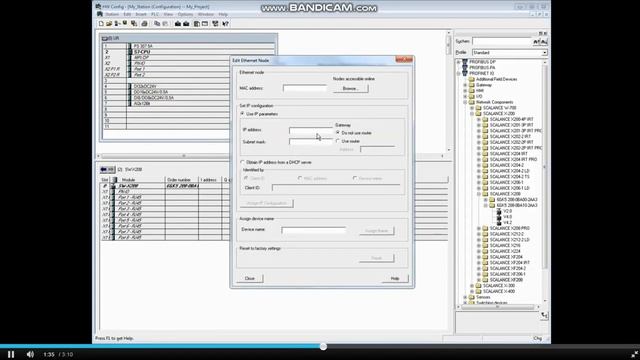The width and height of the screenshot is (640, 360).
Task: Select Obtain IP address from DHCP server
Action: coord(242,162)
